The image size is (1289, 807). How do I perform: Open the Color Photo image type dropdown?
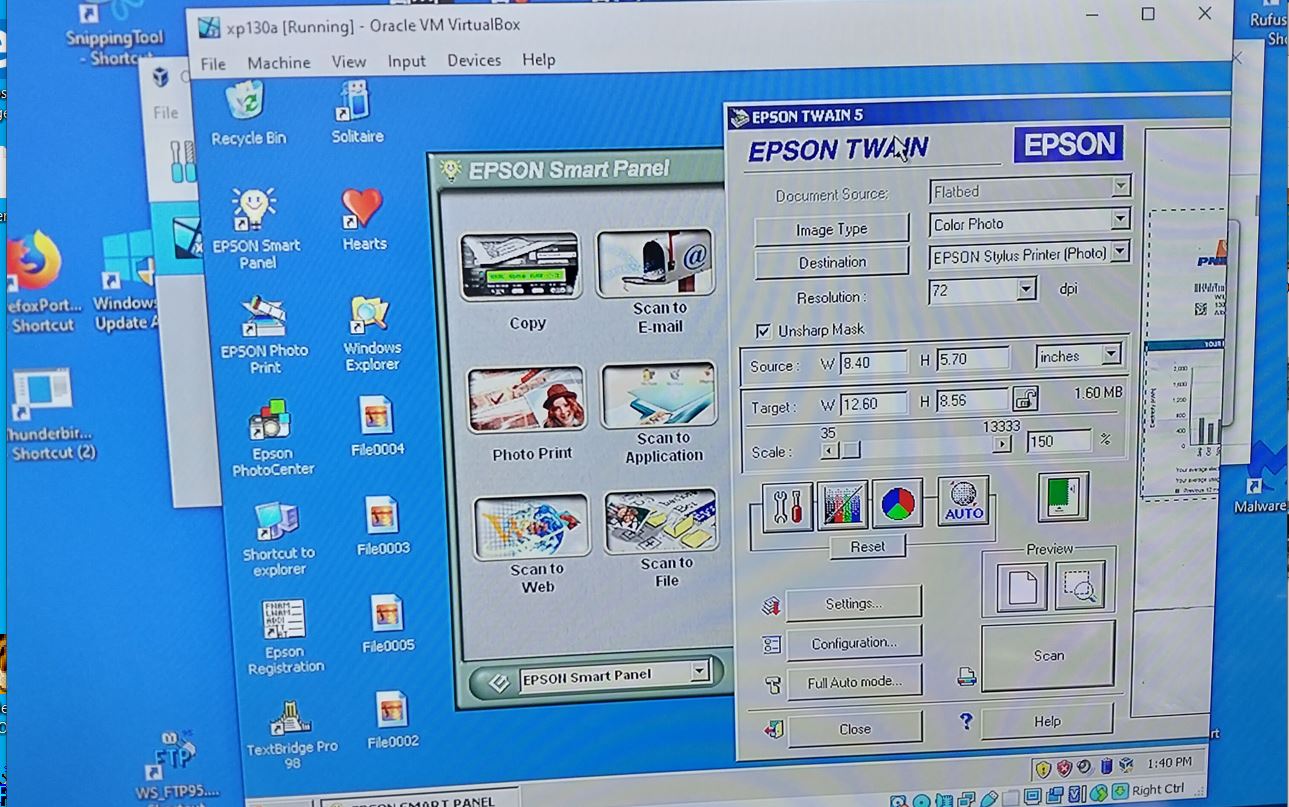(x=1120, y=219)
